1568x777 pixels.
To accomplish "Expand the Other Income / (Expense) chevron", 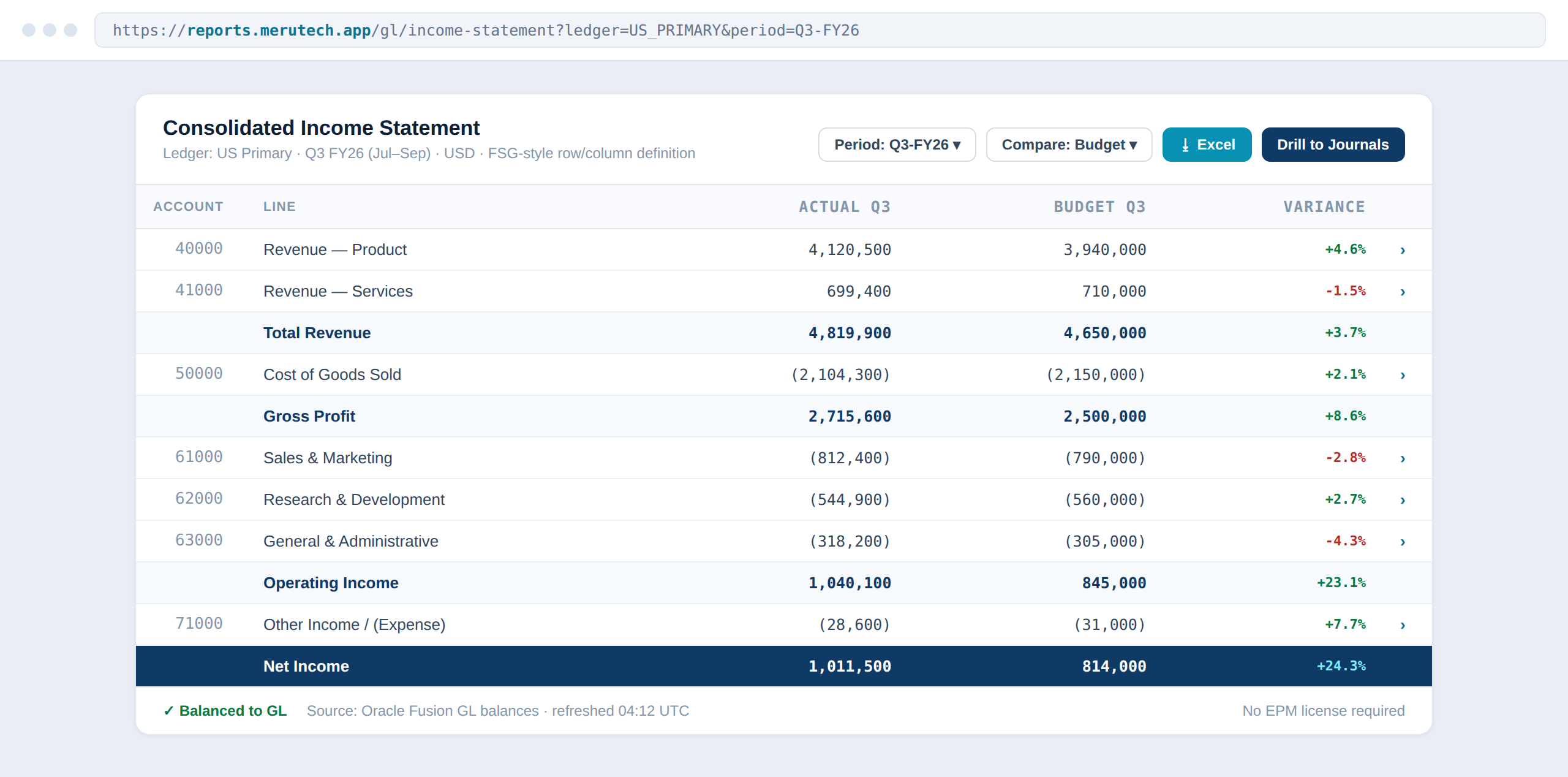I will click(1403, 625).
